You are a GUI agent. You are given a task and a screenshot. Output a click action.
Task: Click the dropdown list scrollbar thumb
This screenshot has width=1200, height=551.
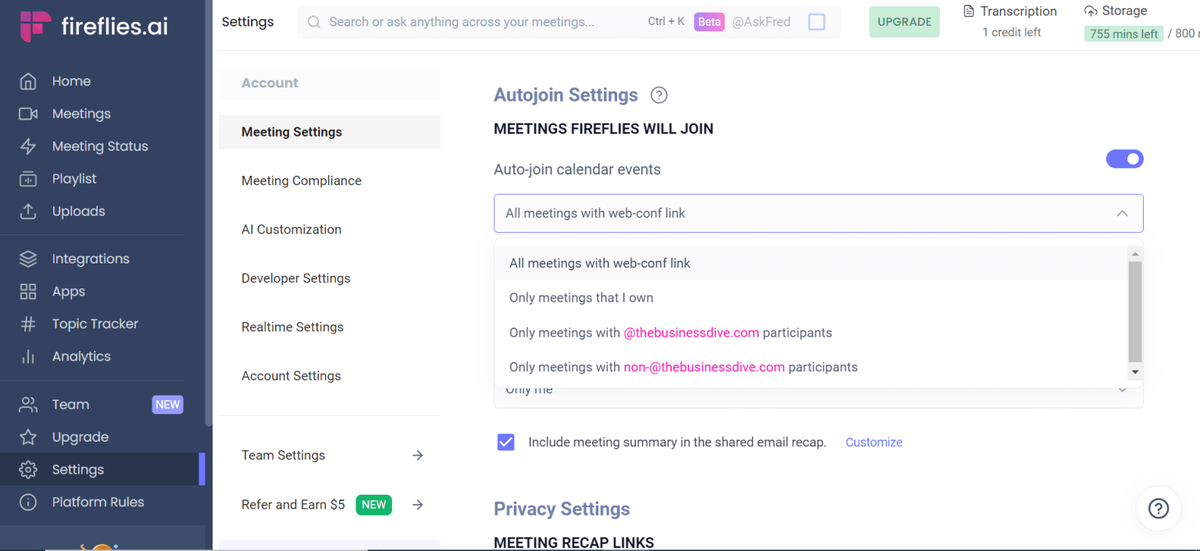click(x=1135, y=311)
